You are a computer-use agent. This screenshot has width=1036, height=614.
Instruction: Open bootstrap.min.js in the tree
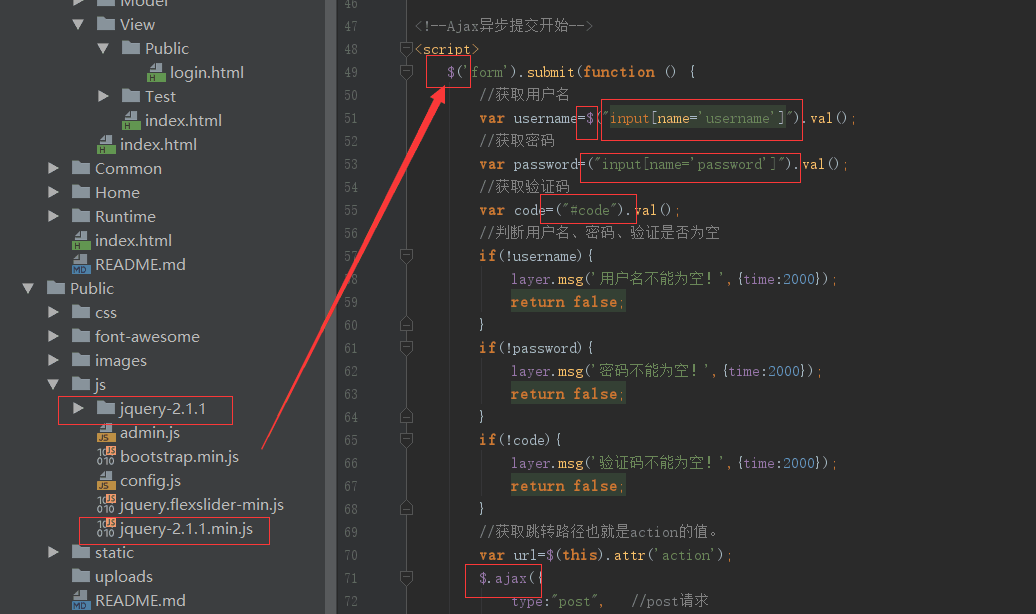[179, 457]
